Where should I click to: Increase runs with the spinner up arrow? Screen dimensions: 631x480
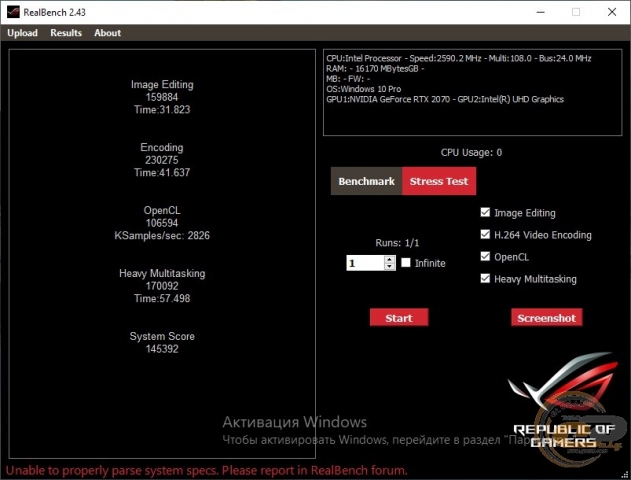pos(390,260)
